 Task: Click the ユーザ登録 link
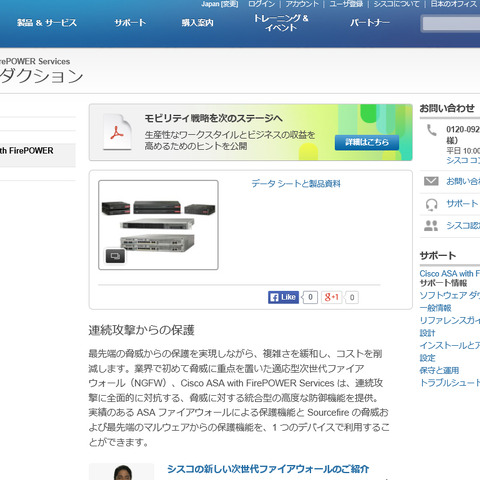[x=346, y=4]
